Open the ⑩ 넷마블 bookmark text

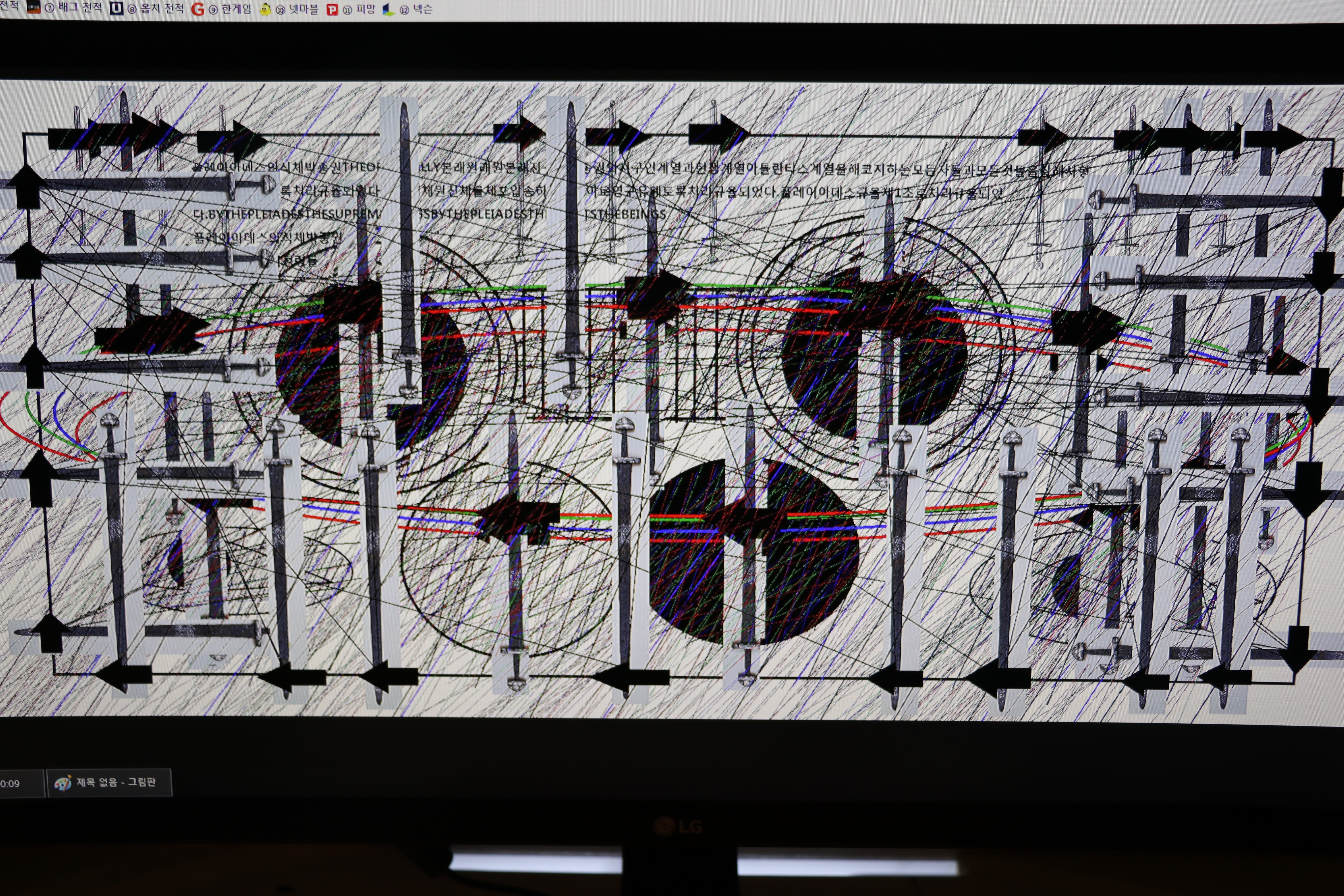coord(297,10)
